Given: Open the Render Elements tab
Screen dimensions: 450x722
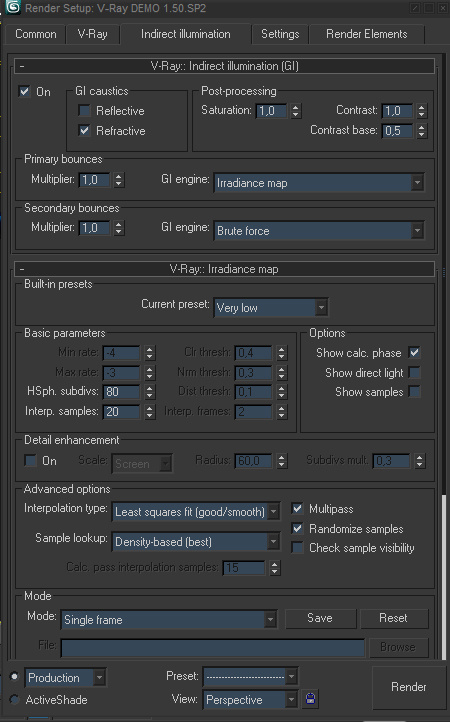Looking at the screenshot, I should pos(367,34).
